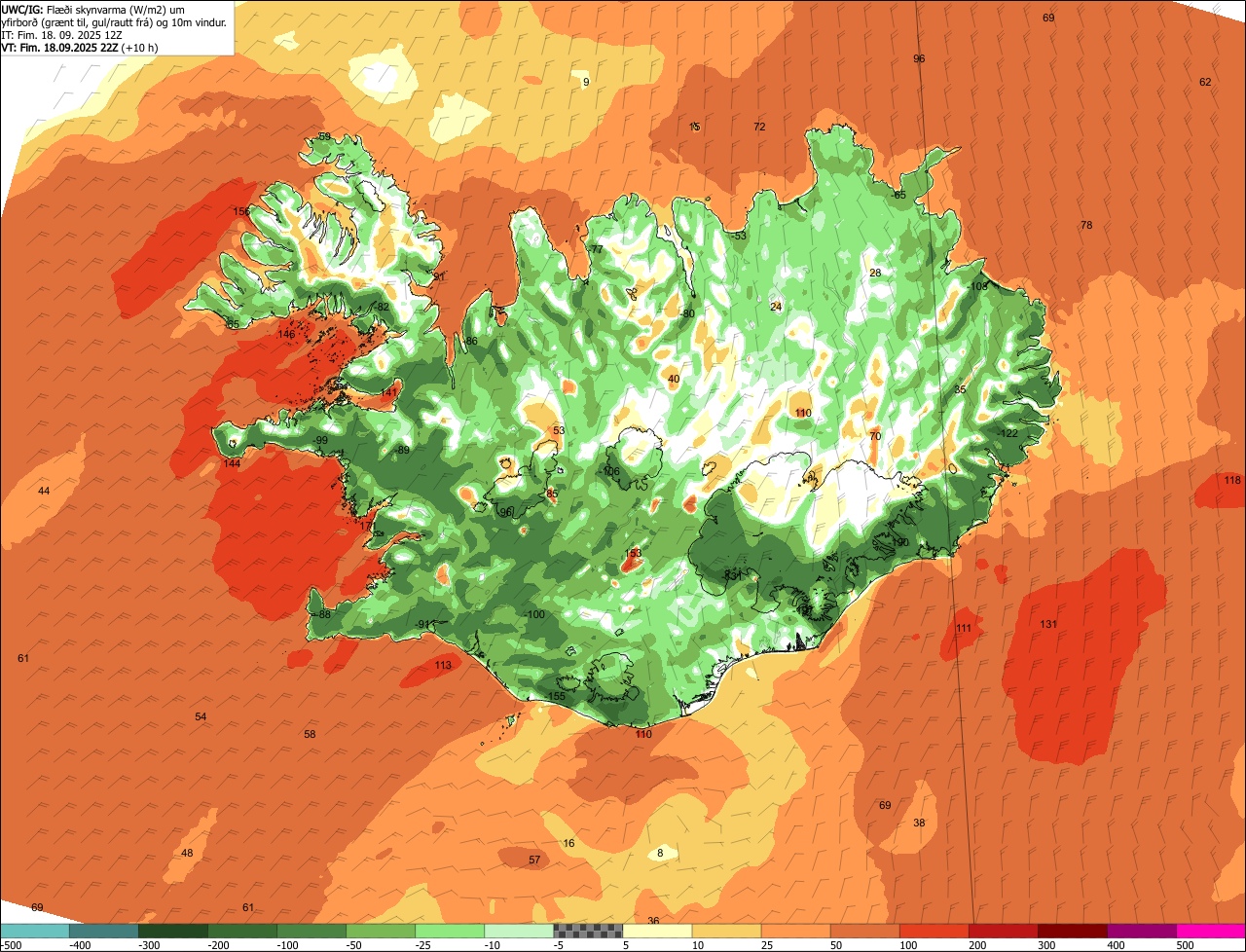This screenshot has width=1246, height=952.
Task: Click the map value '-59' at the Westfjords tip
Action: (x=322, y=137)
